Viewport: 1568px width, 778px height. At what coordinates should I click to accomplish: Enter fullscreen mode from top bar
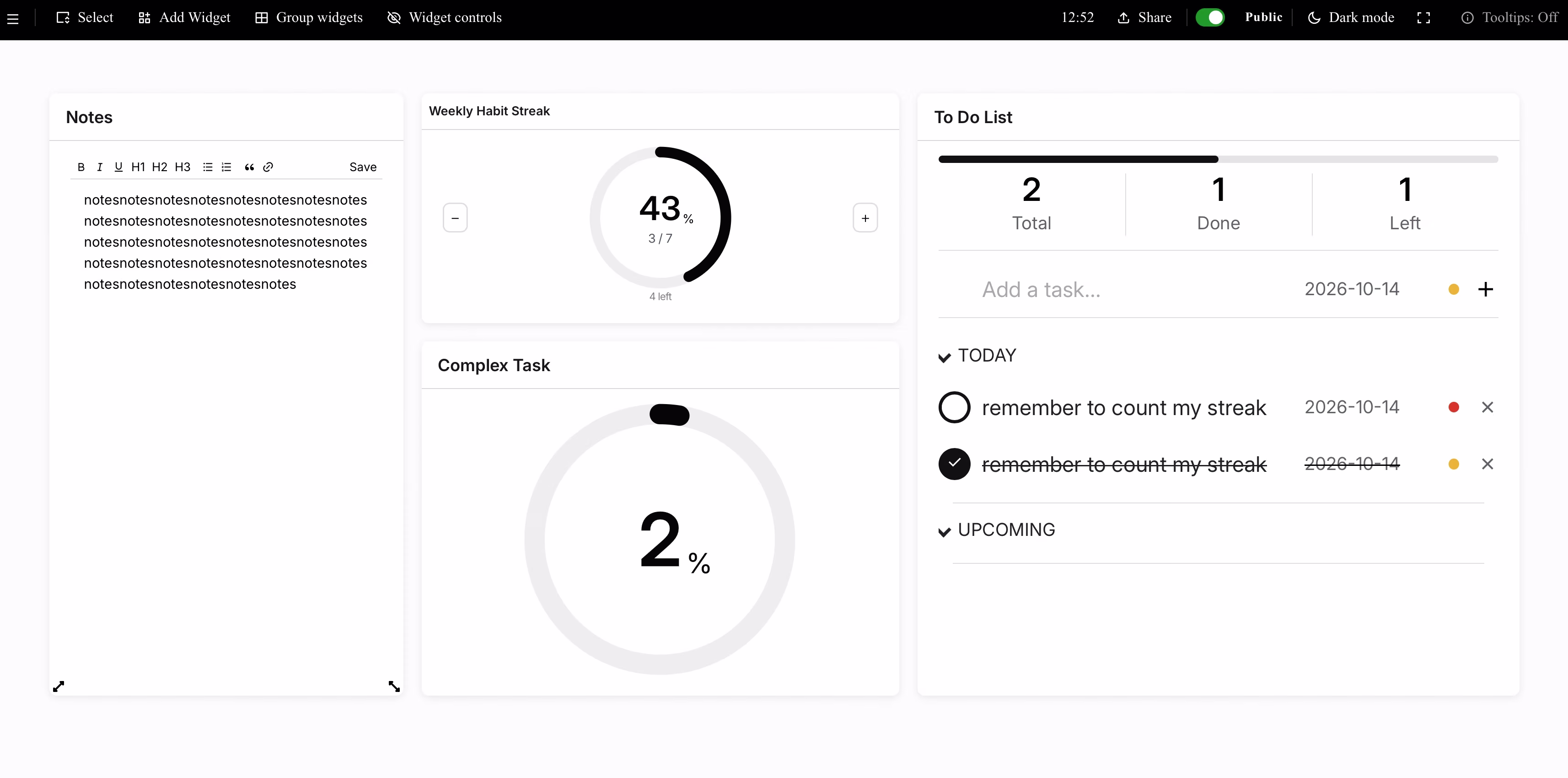(1423, 18)
